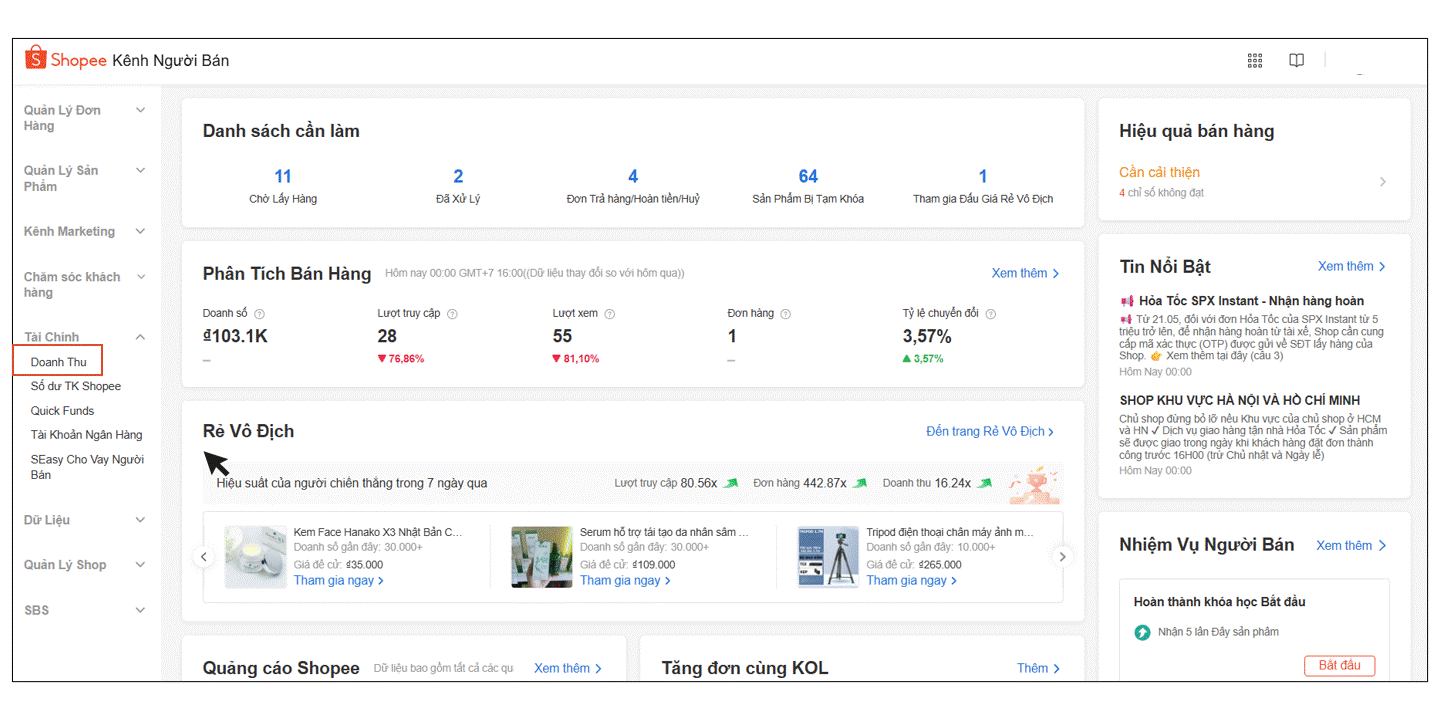
Task: Click help icon next to Tỷ lệ chuyển đổi
Action: (x=990, y=314)
